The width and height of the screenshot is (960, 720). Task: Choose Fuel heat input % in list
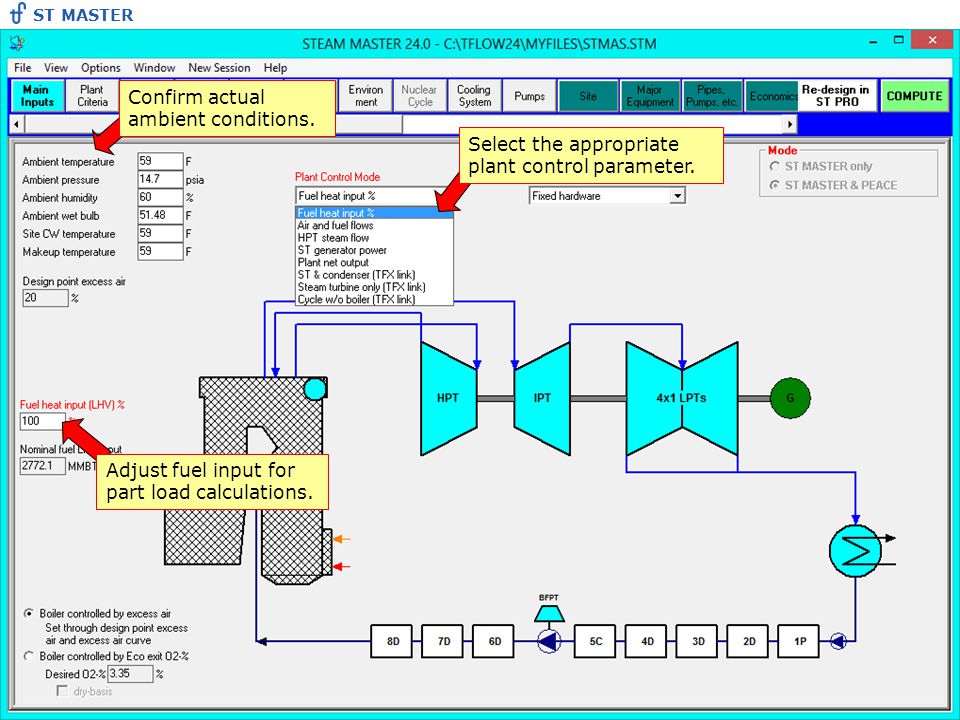coord(374,213)
